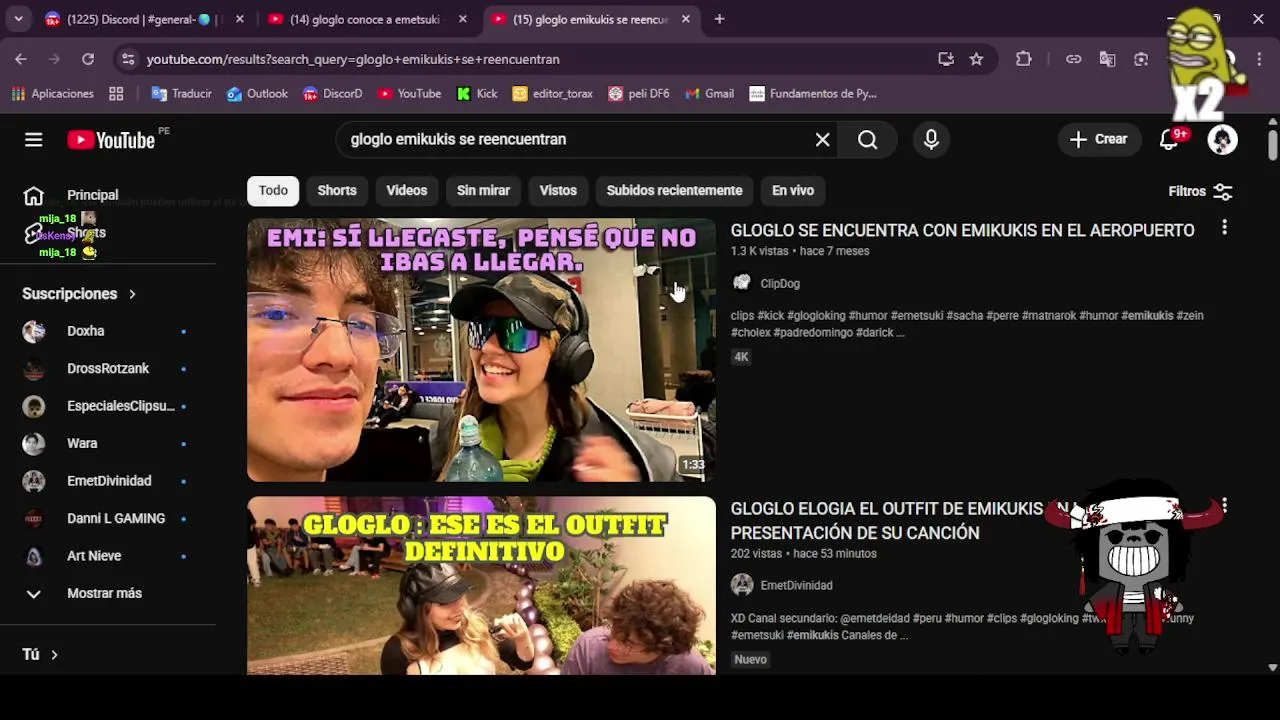Reload the page
This screenshot has width=1280, height=720.
[88, 59]
